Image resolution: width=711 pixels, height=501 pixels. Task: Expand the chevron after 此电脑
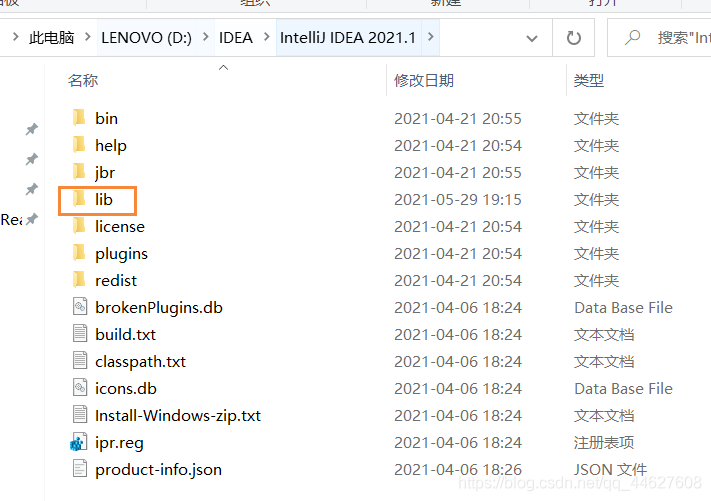[88, 37]
